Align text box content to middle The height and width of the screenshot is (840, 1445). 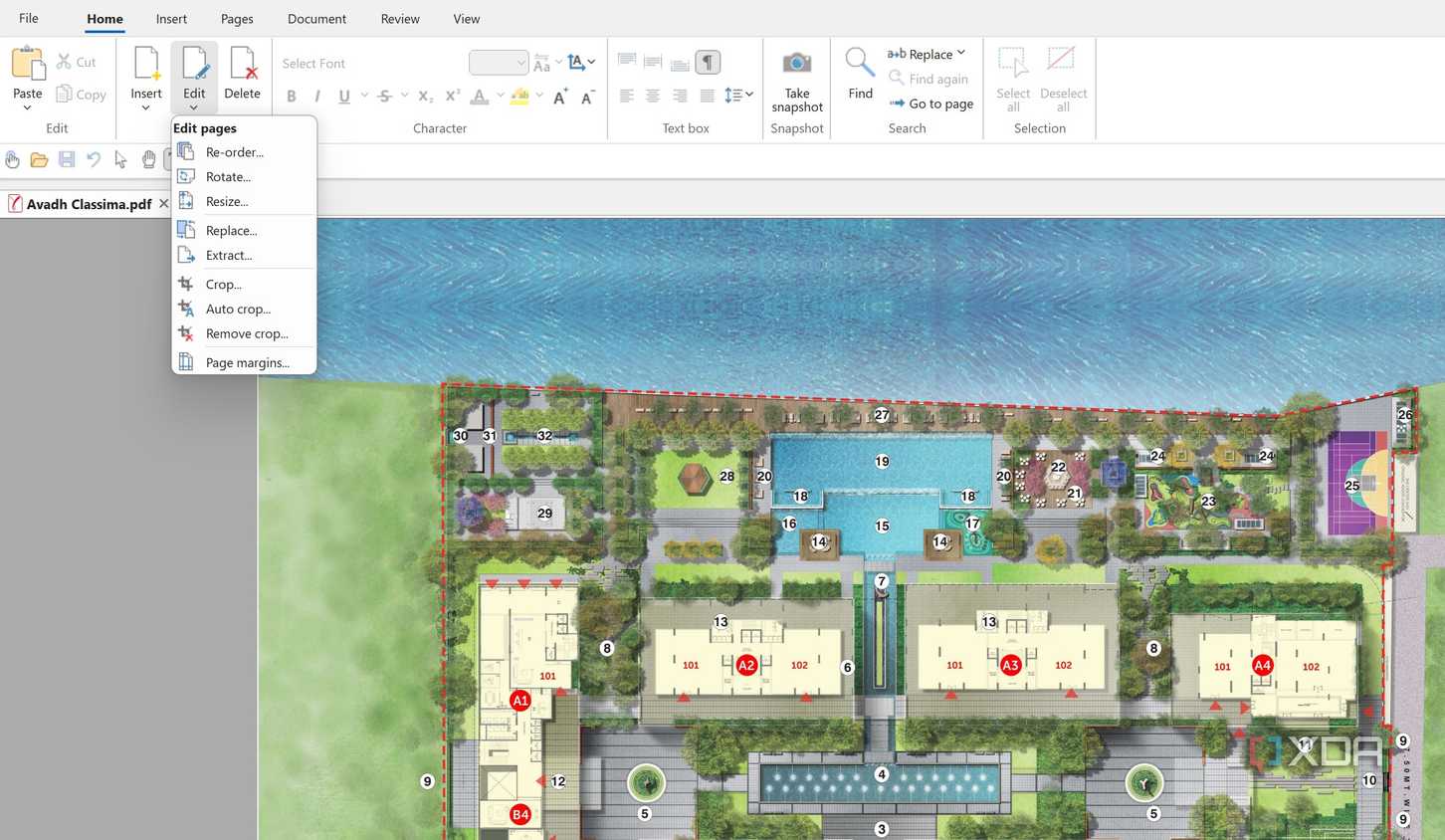tap(653, 62)
